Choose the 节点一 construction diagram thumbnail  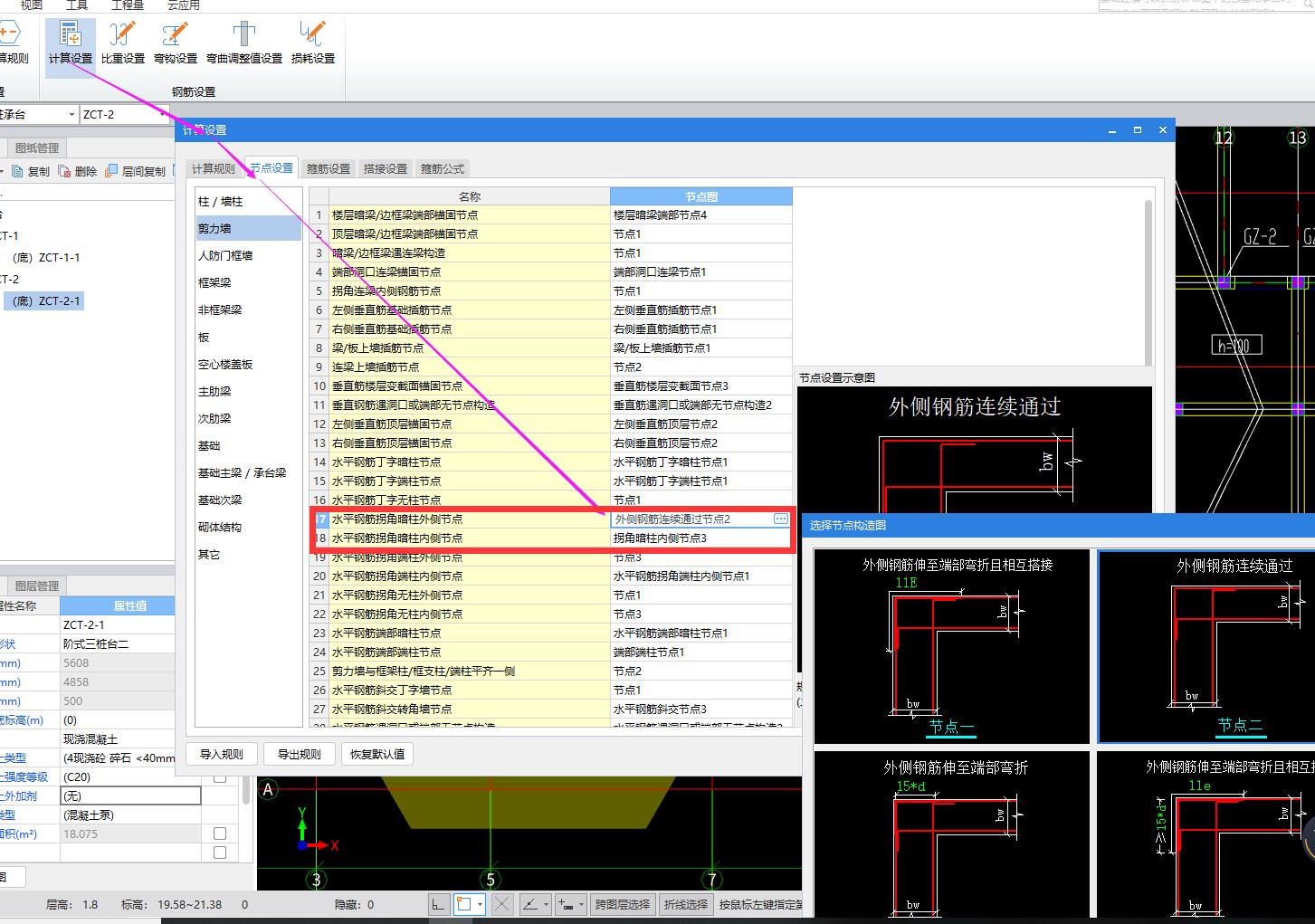(952, 646)
